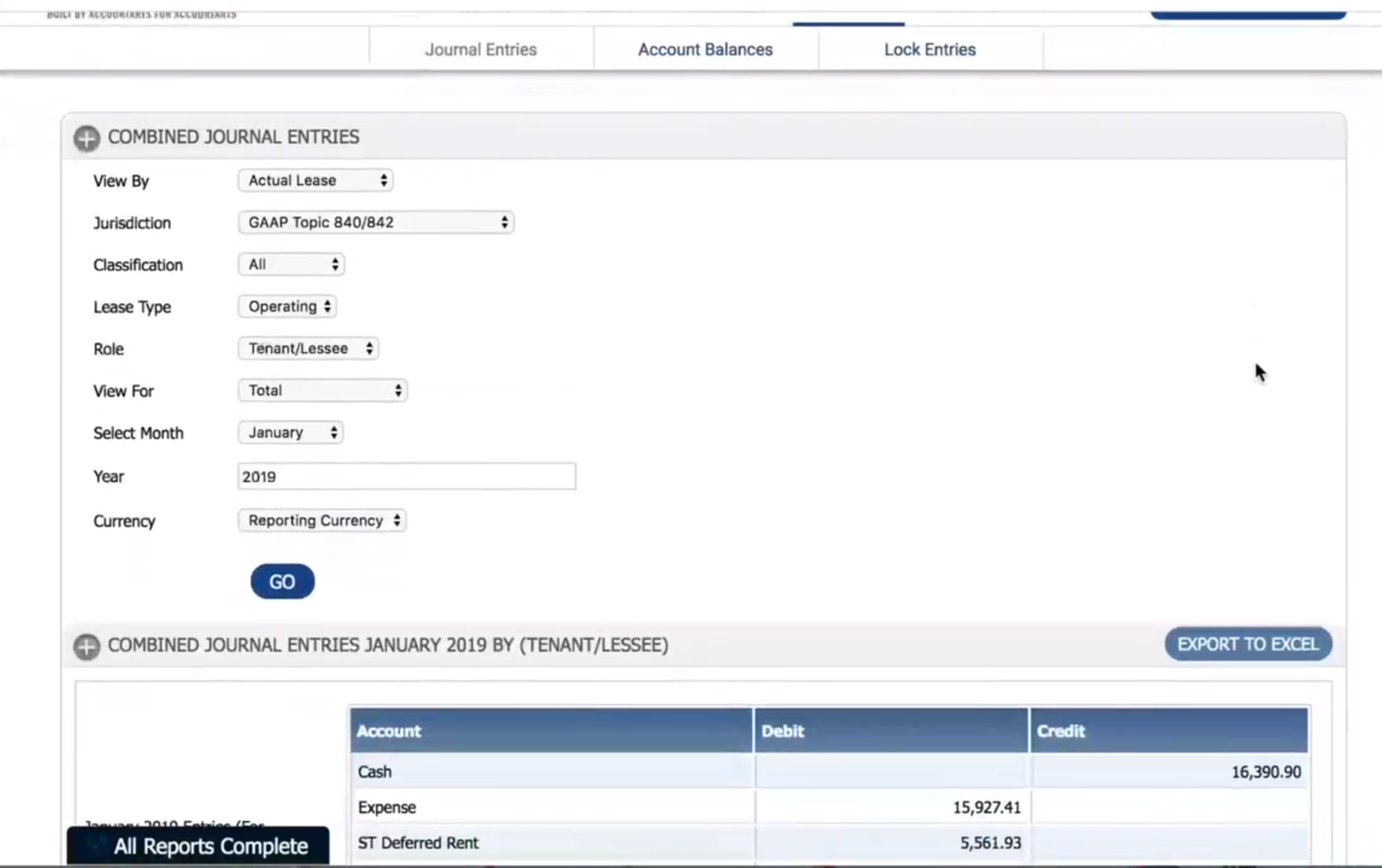Image resolution: width=1382 pixels, height=868 pixels.
Task: Open the View By dropdown
Action: click(x=314, y=180)
